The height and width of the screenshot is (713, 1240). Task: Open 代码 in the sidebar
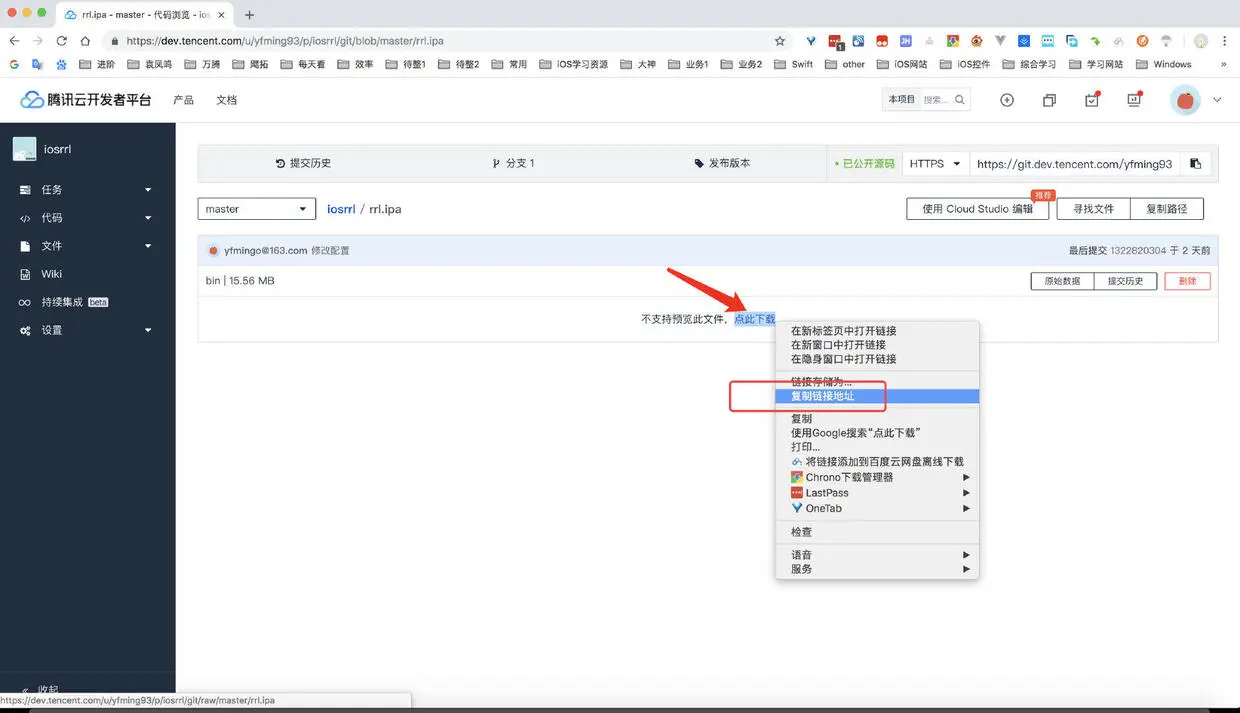[x=52, y=218]
